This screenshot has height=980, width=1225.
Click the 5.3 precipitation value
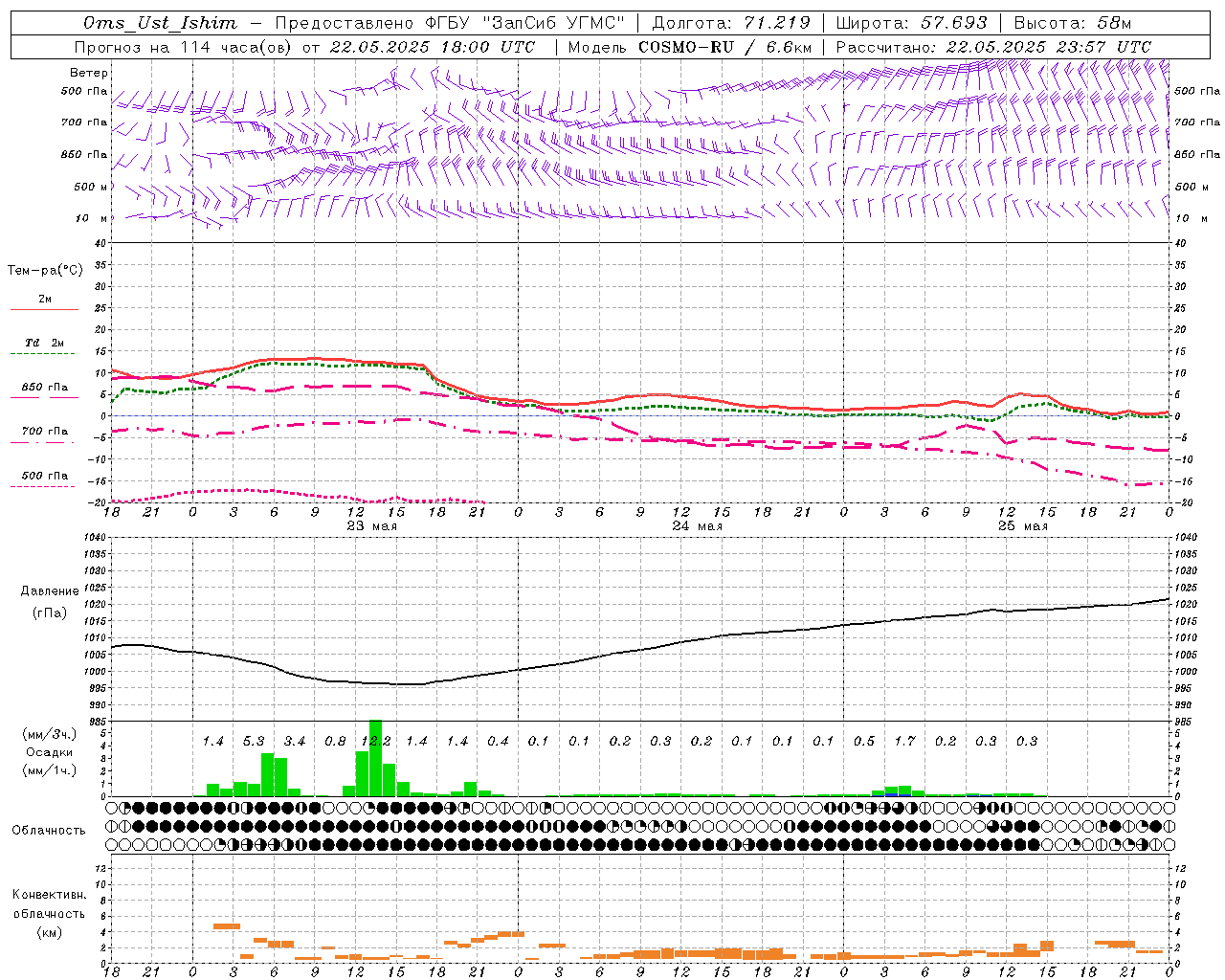coord(254,742)
